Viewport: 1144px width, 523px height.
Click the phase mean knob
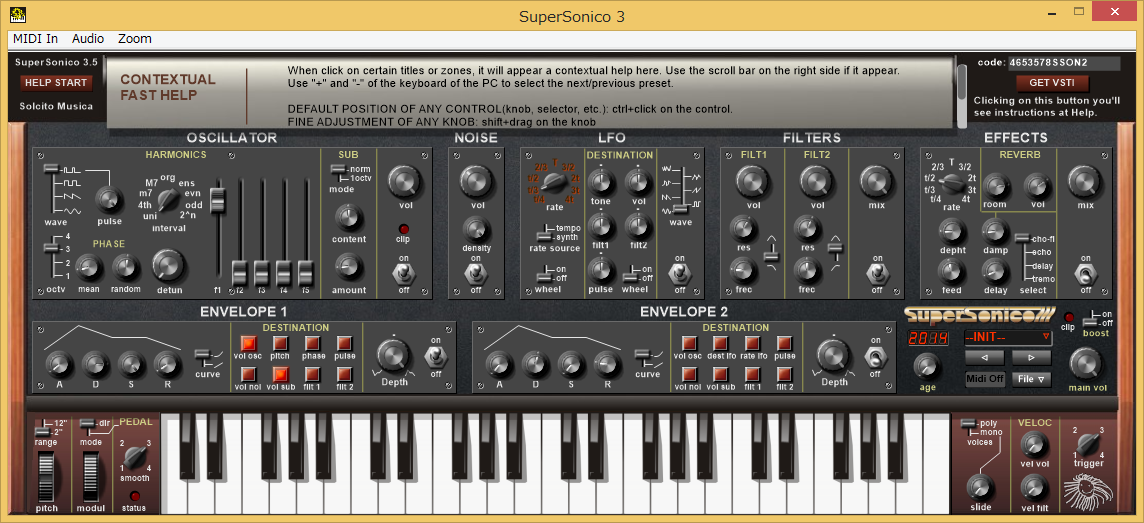[x=89, y=268]
